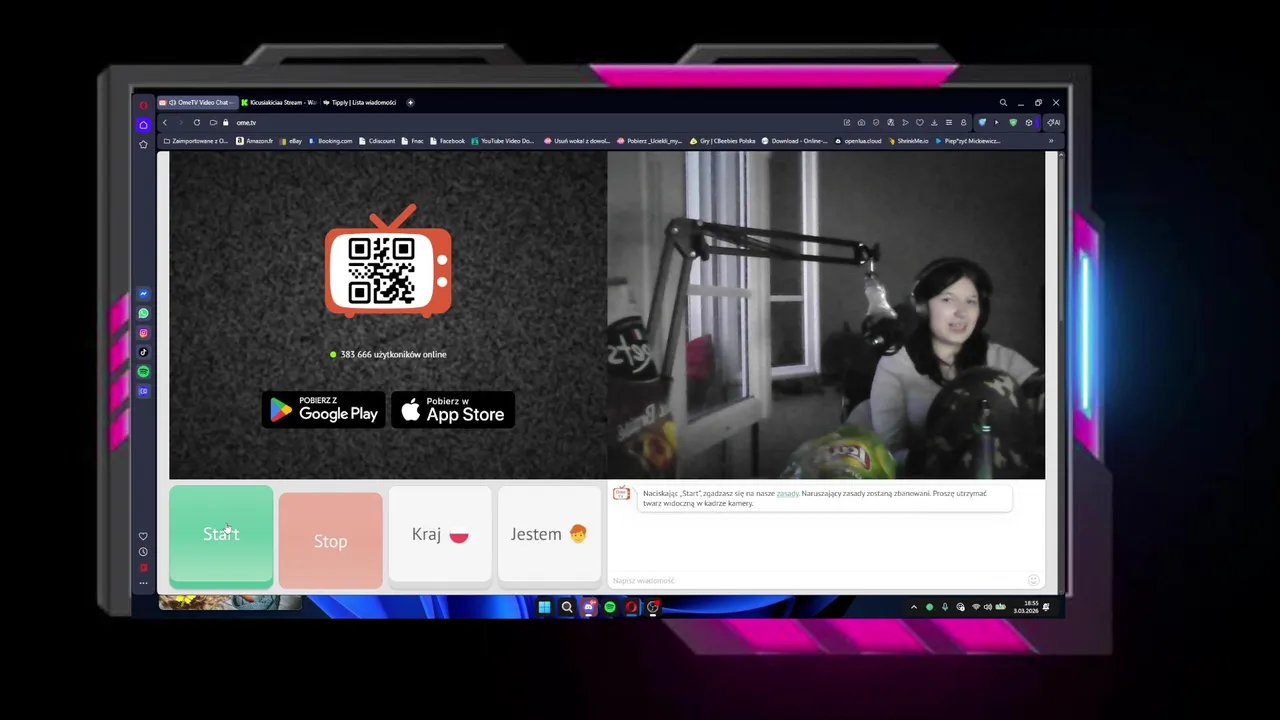The image size is (1280, 720).
Task: Open the zasady rules link
Action: 788,493
